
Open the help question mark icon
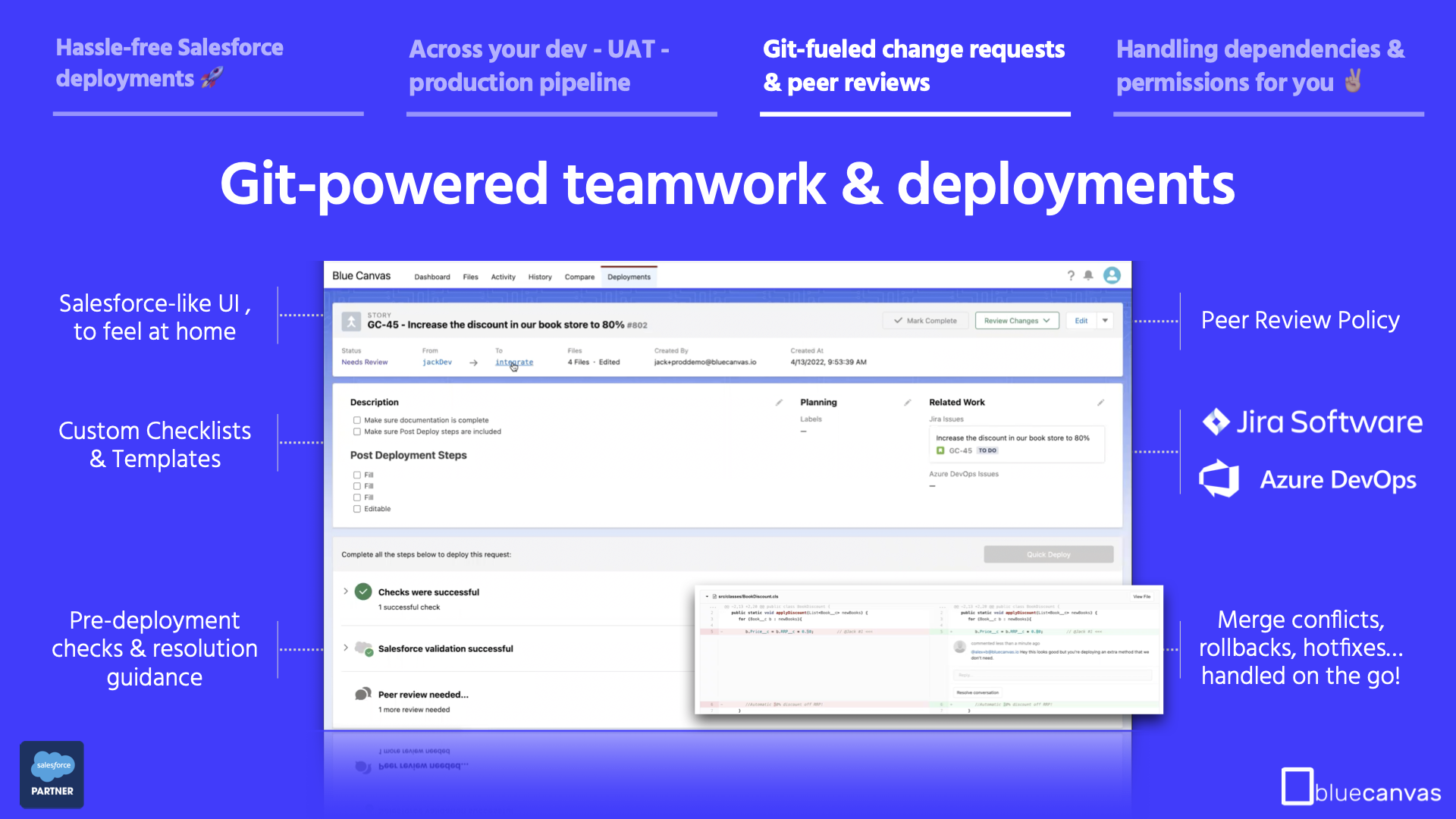1071,275
